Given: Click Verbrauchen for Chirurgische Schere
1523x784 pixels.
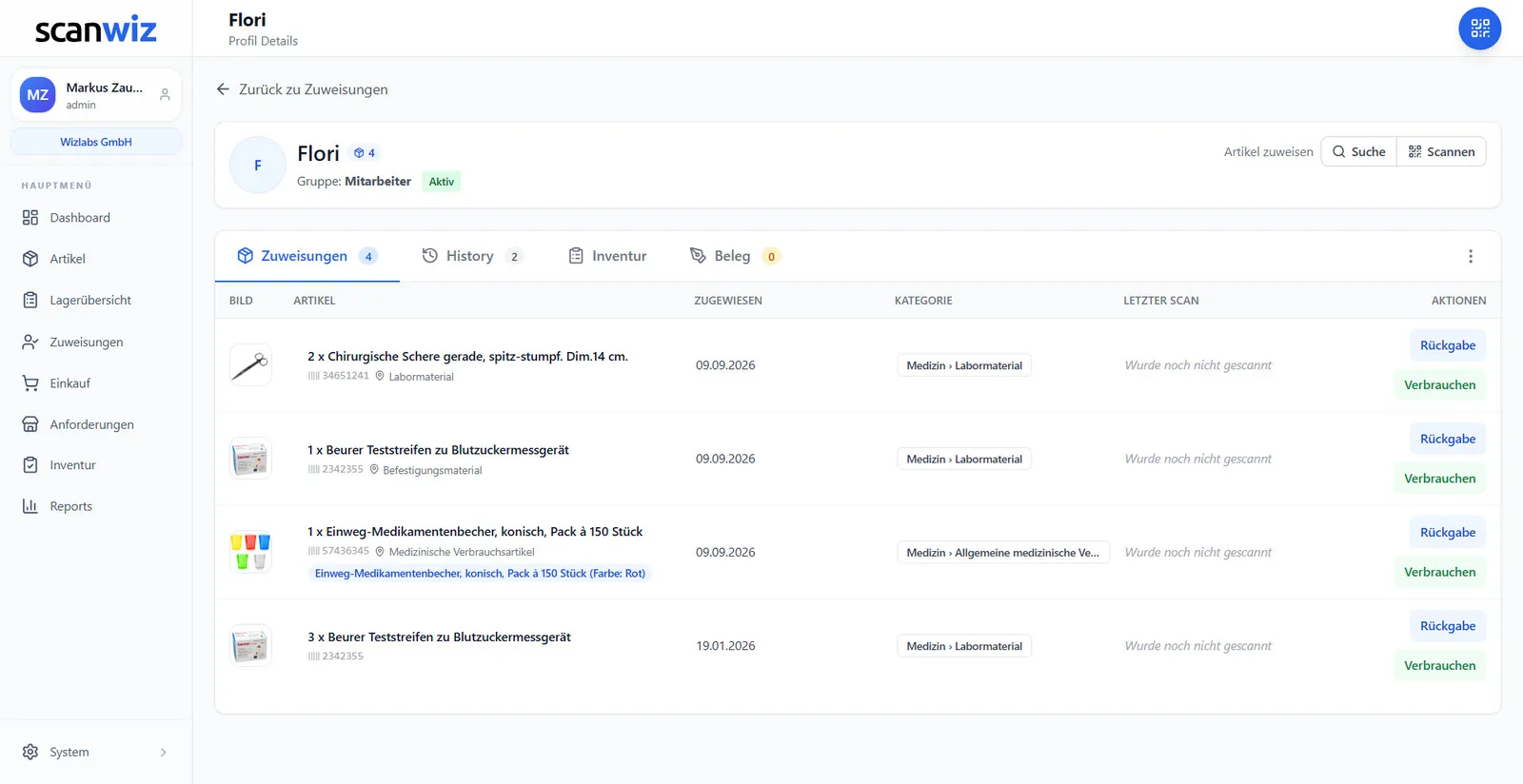Looking at the screenshot, I should tap(1439, 385).
